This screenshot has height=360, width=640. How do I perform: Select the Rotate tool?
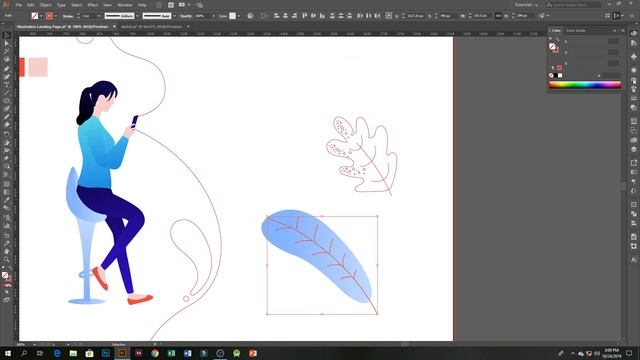coord(7,134)
